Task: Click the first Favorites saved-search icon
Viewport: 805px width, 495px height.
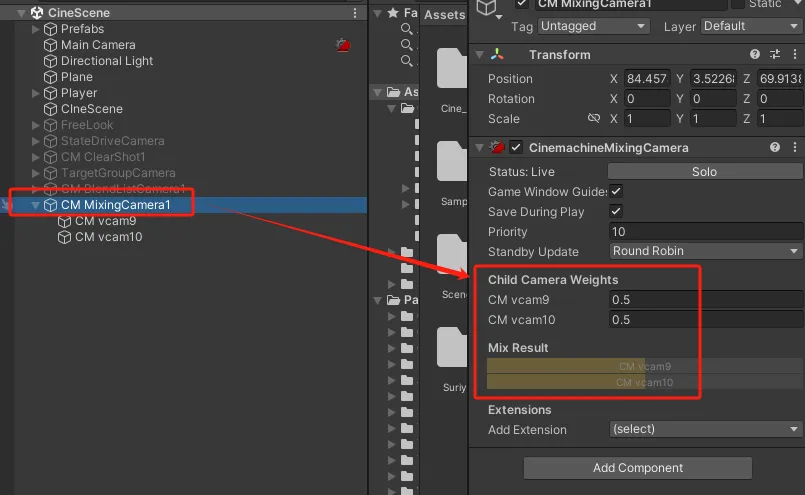Action: (406, 29)
